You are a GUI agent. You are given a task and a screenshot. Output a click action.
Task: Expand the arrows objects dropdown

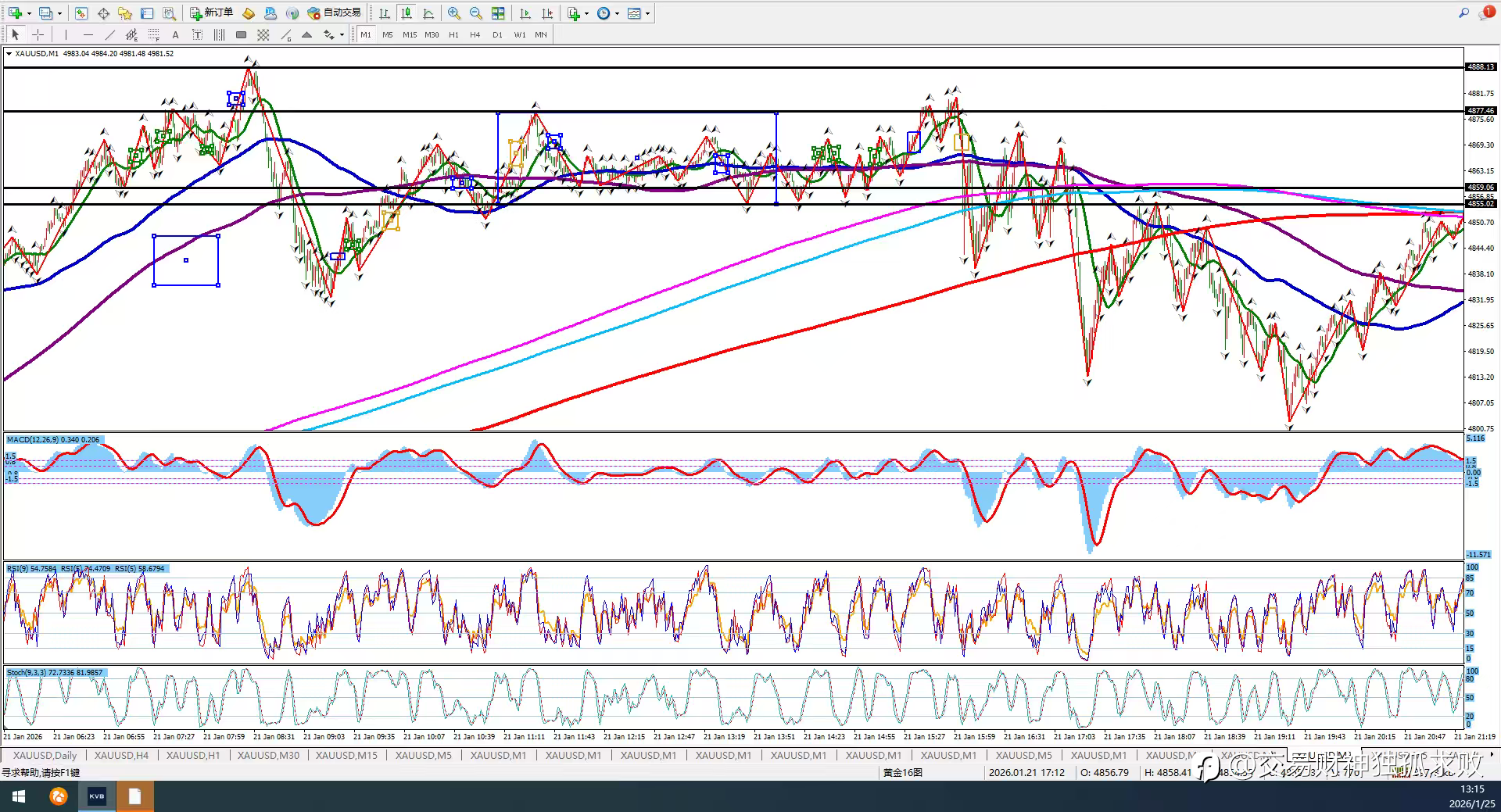pos(342,34)
